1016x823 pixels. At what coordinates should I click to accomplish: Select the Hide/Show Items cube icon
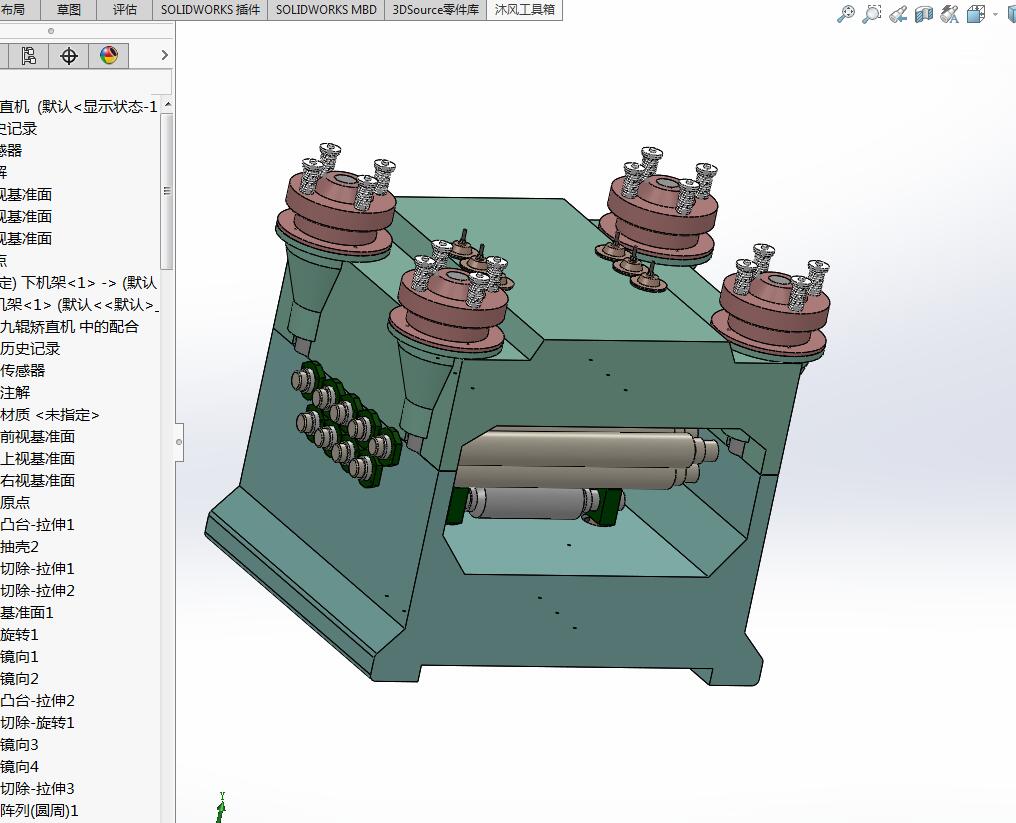coord(975,15)
